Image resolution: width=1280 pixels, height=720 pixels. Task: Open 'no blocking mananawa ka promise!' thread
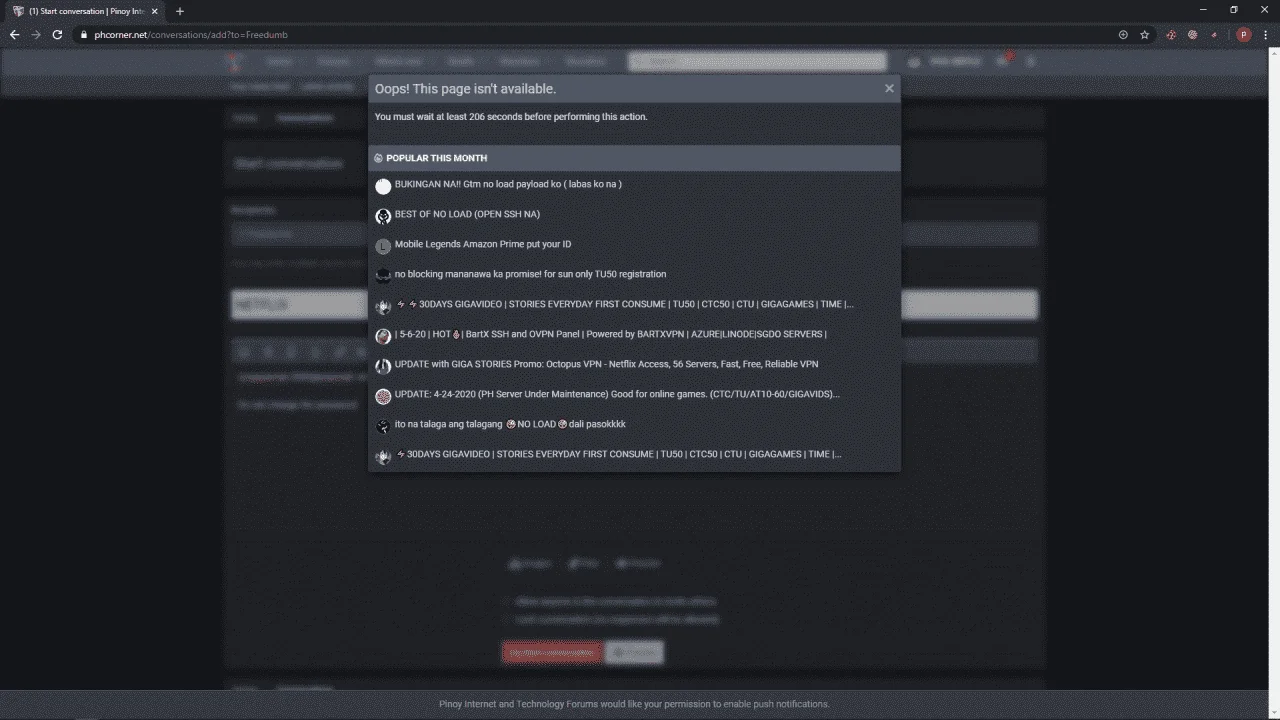coord(530,274)
